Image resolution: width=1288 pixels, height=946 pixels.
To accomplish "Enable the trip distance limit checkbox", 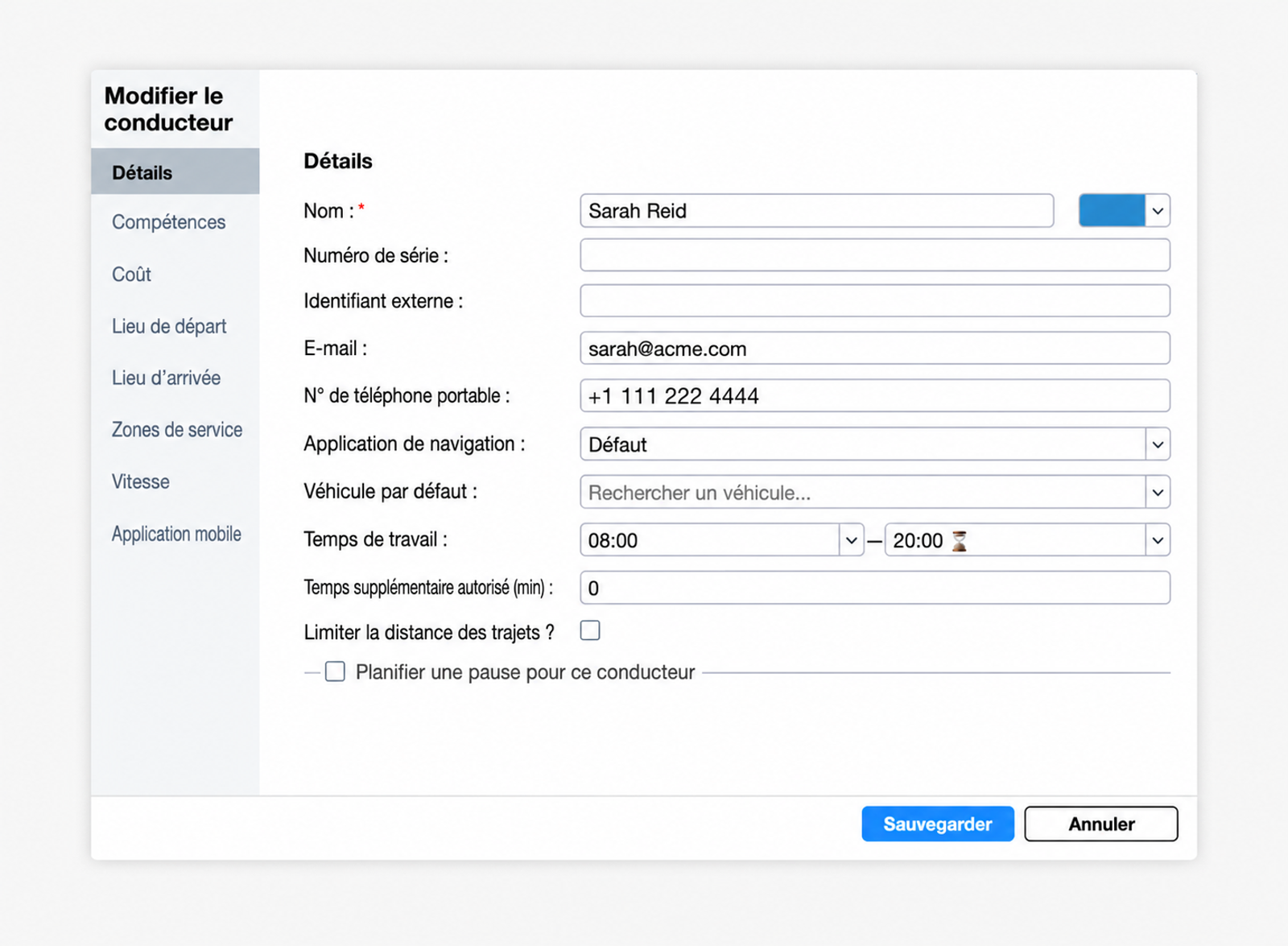I will coord(590,630).
